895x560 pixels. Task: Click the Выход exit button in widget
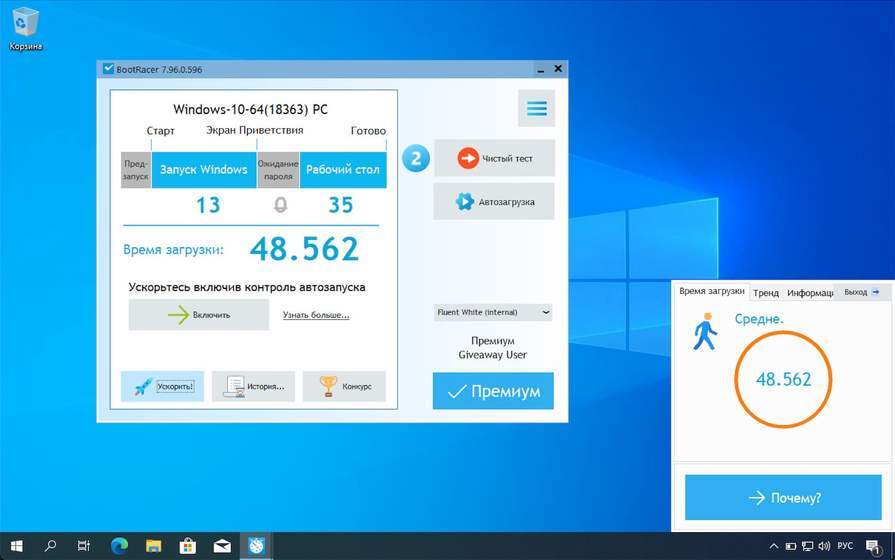click(x=862, y=292)
